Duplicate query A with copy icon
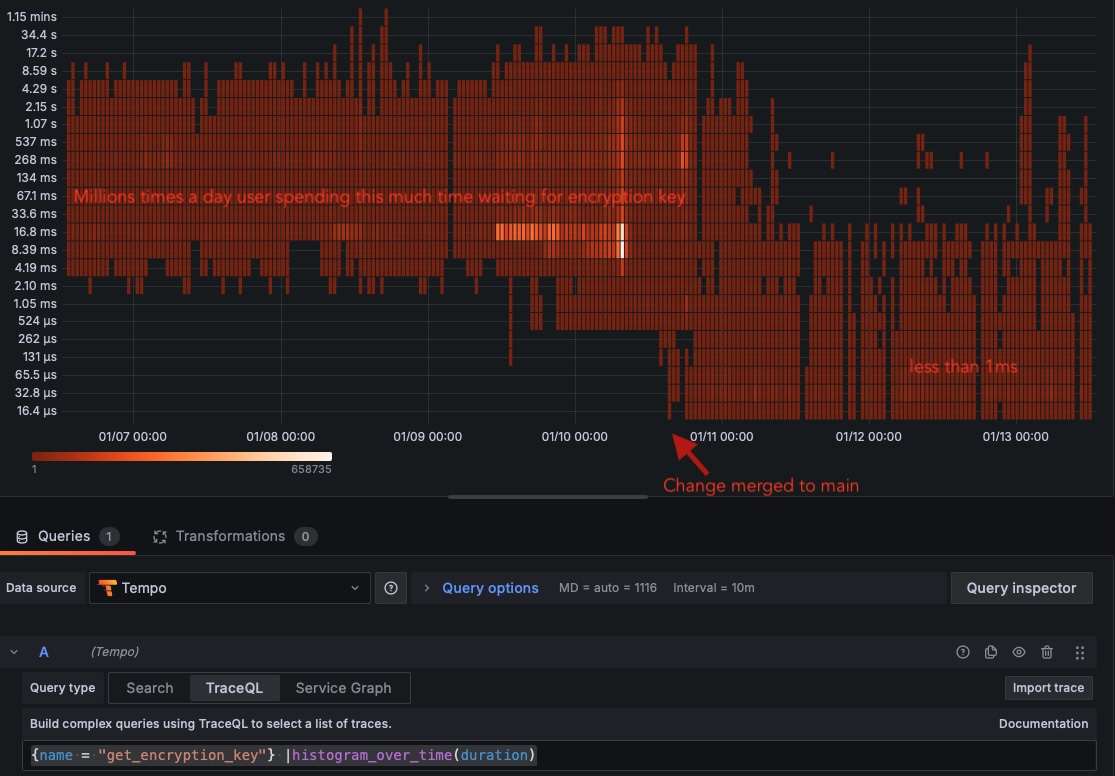 (991, 652)
